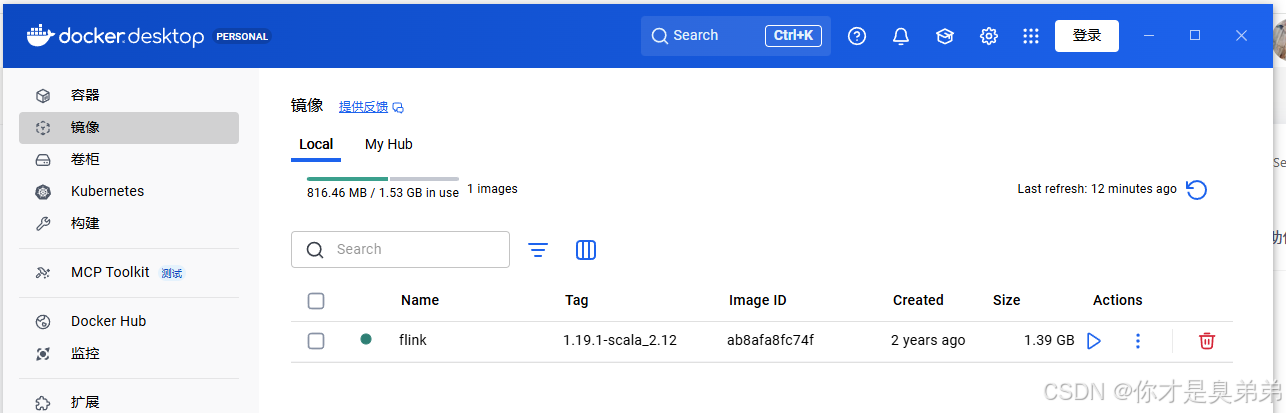Viewport: 1286px width, 413px height.
Task: Delete the flink image with trash icon
Action: [x=1207, y=341]
